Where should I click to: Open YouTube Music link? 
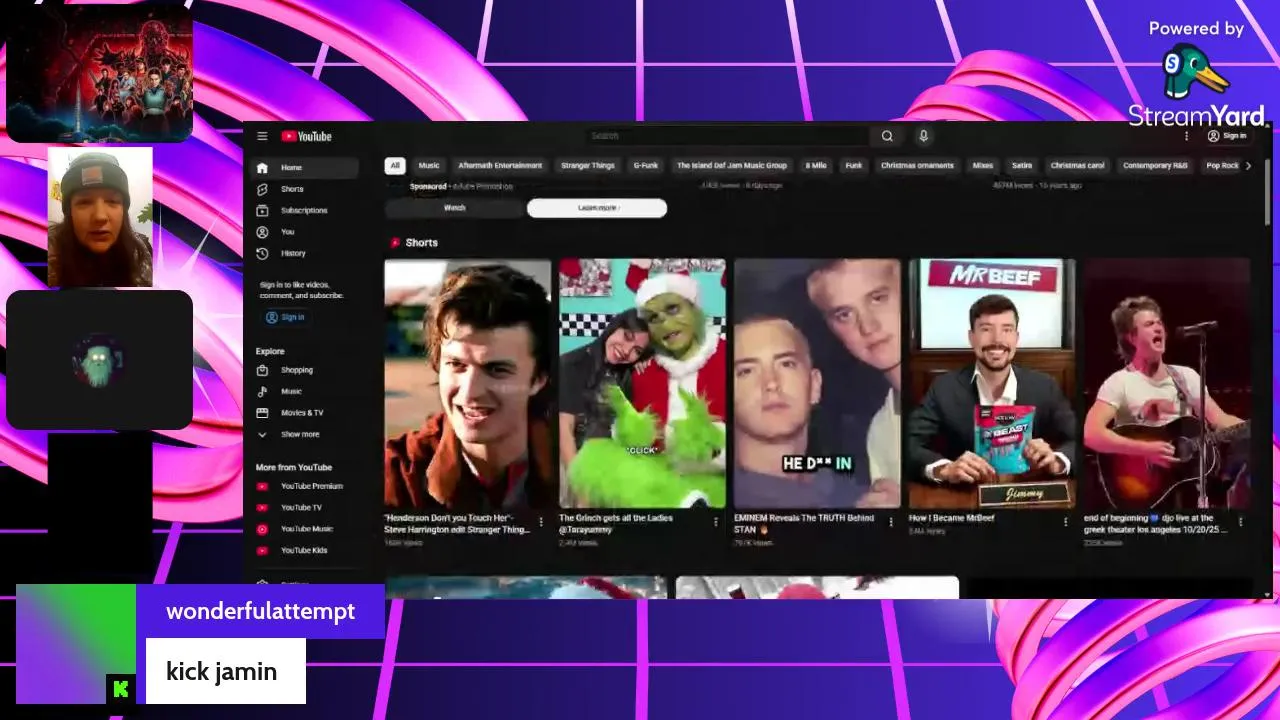pyautogui.click(x=305, y=529)
